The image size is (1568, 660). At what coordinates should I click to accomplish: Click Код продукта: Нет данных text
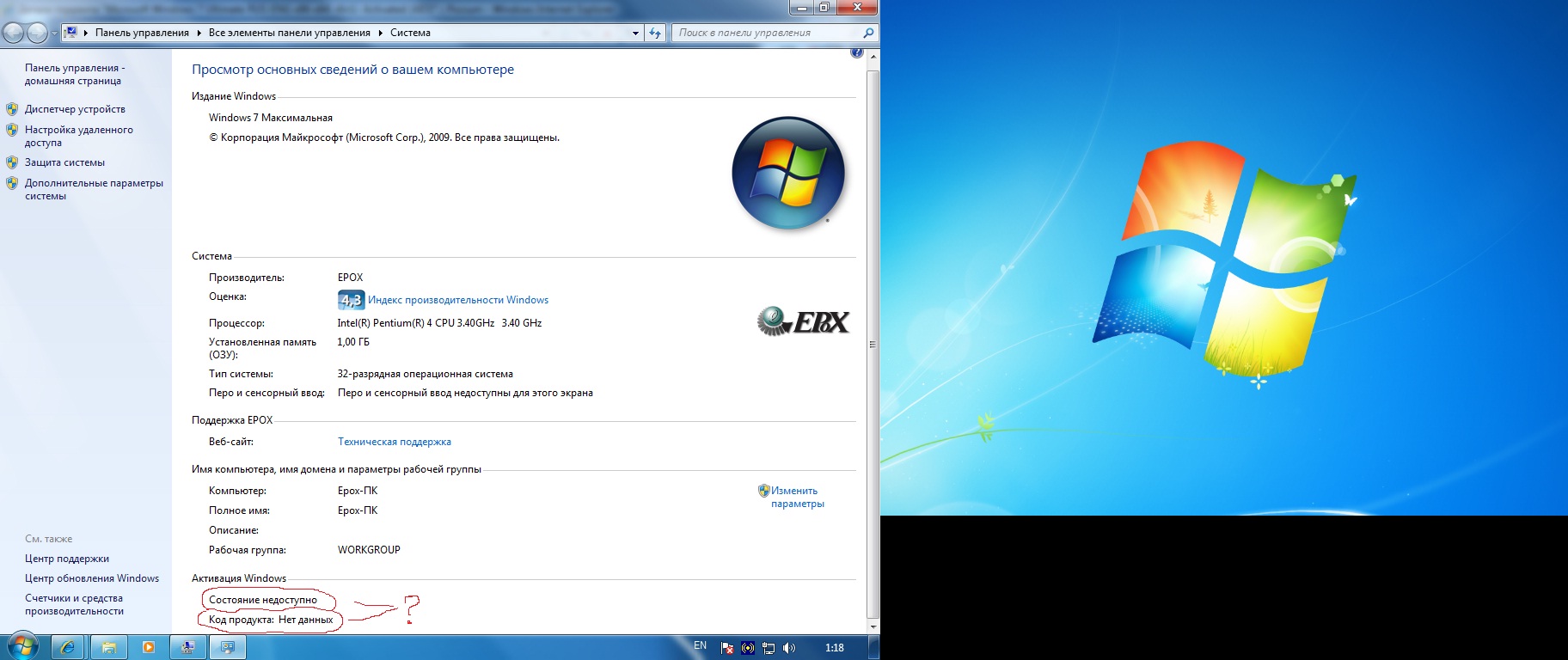pos(271,620)
